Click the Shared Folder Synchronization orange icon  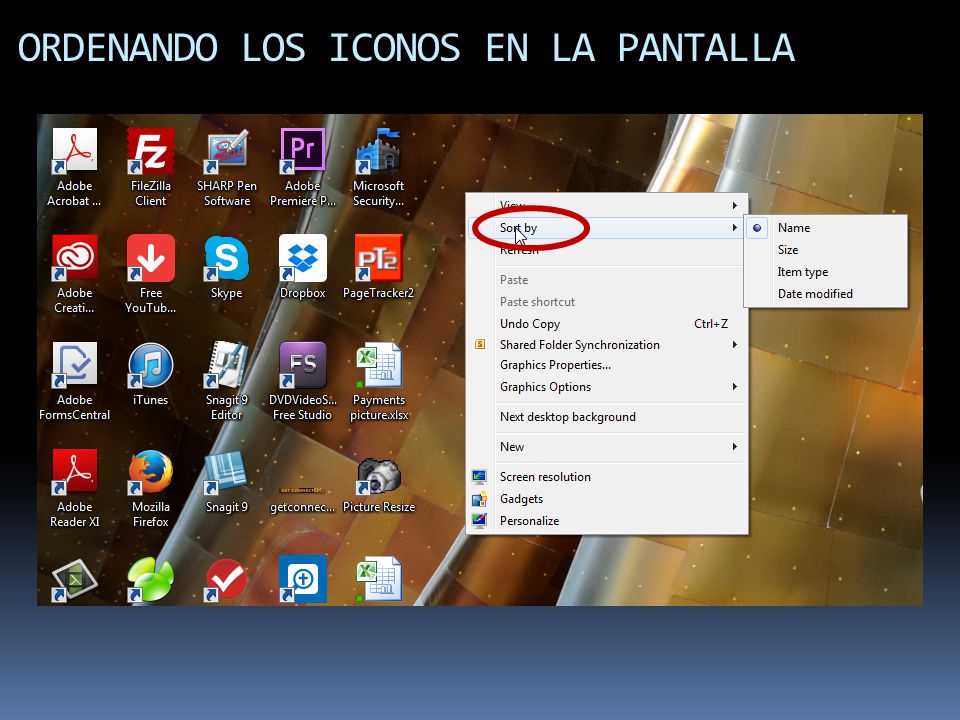pos(480,344)
